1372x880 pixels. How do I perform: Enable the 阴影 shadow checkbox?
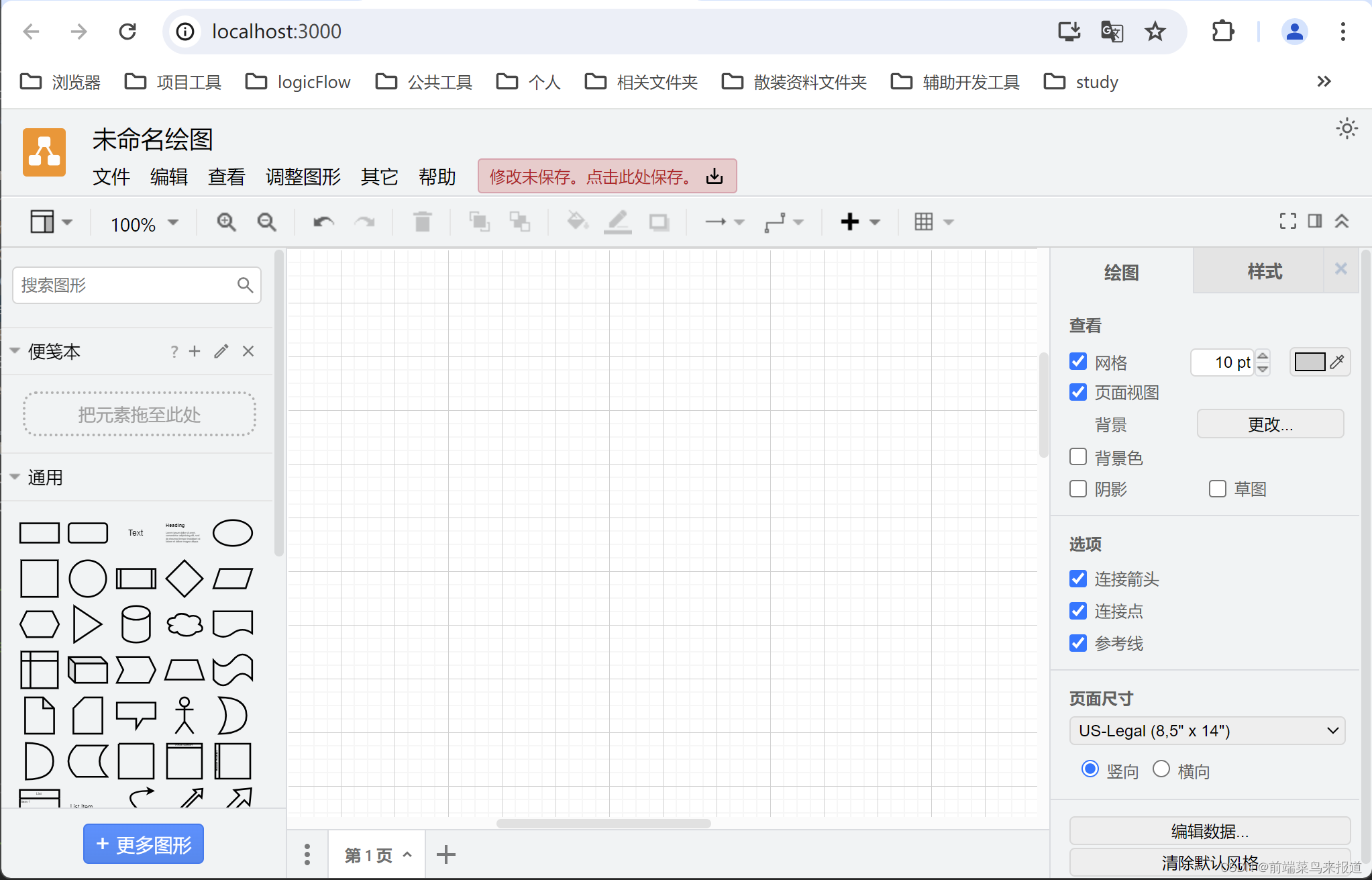[1078, 489]
